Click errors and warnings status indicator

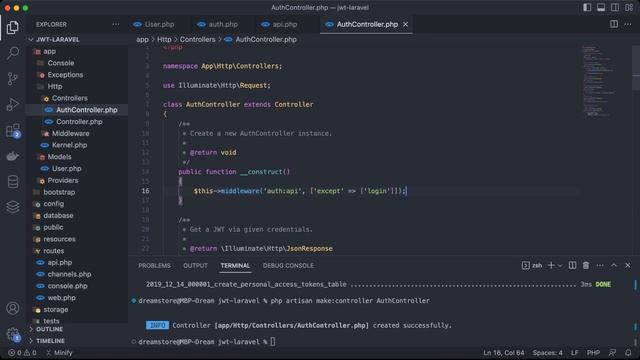[22, 353]
